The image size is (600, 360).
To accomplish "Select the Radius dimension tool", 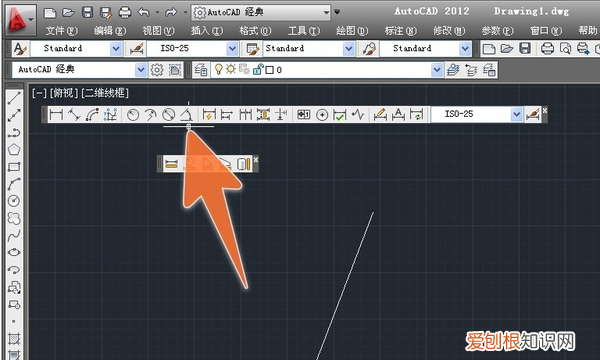I will point(133,114).
